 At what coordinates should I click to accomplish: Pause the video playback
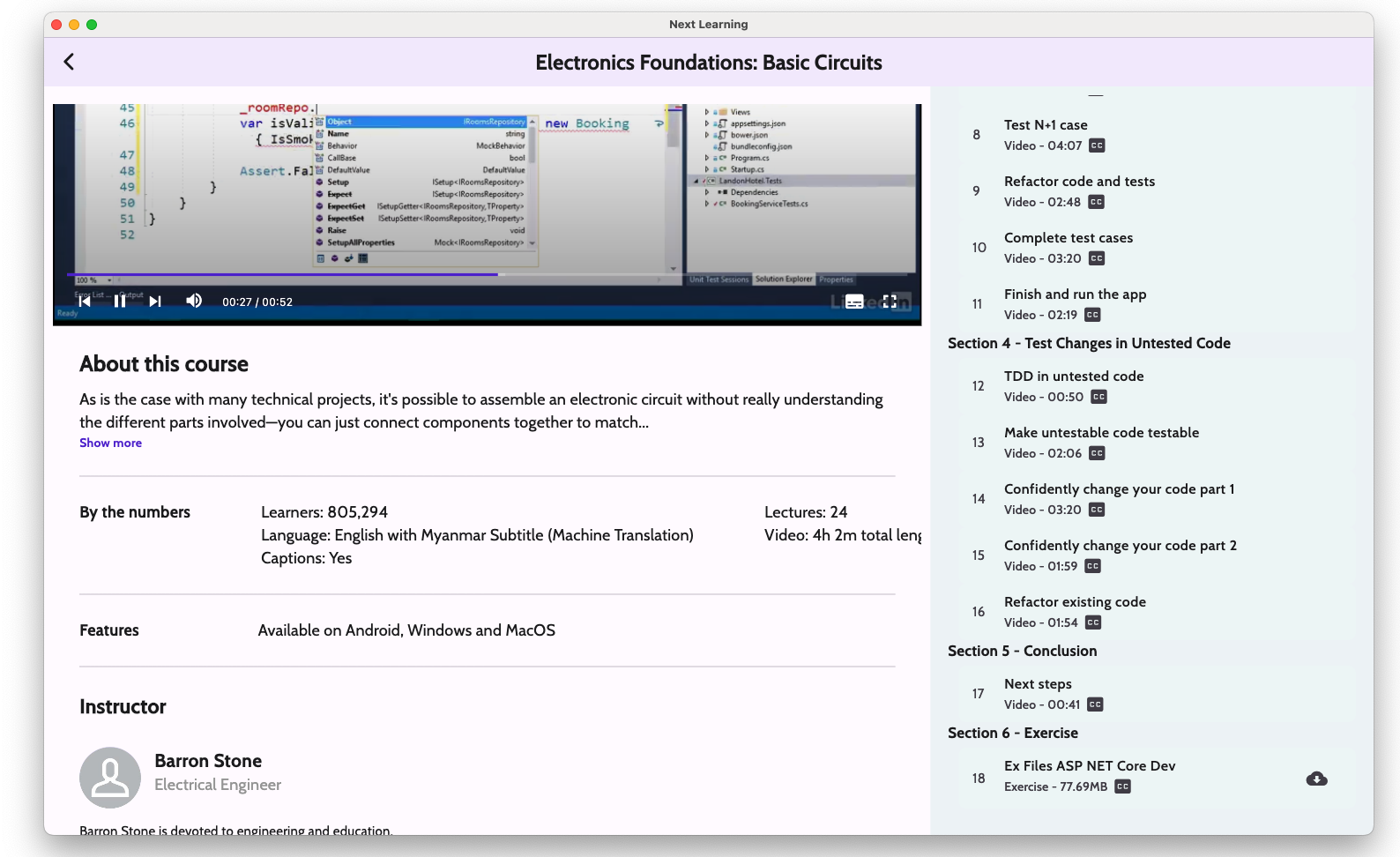click(120, 302)
